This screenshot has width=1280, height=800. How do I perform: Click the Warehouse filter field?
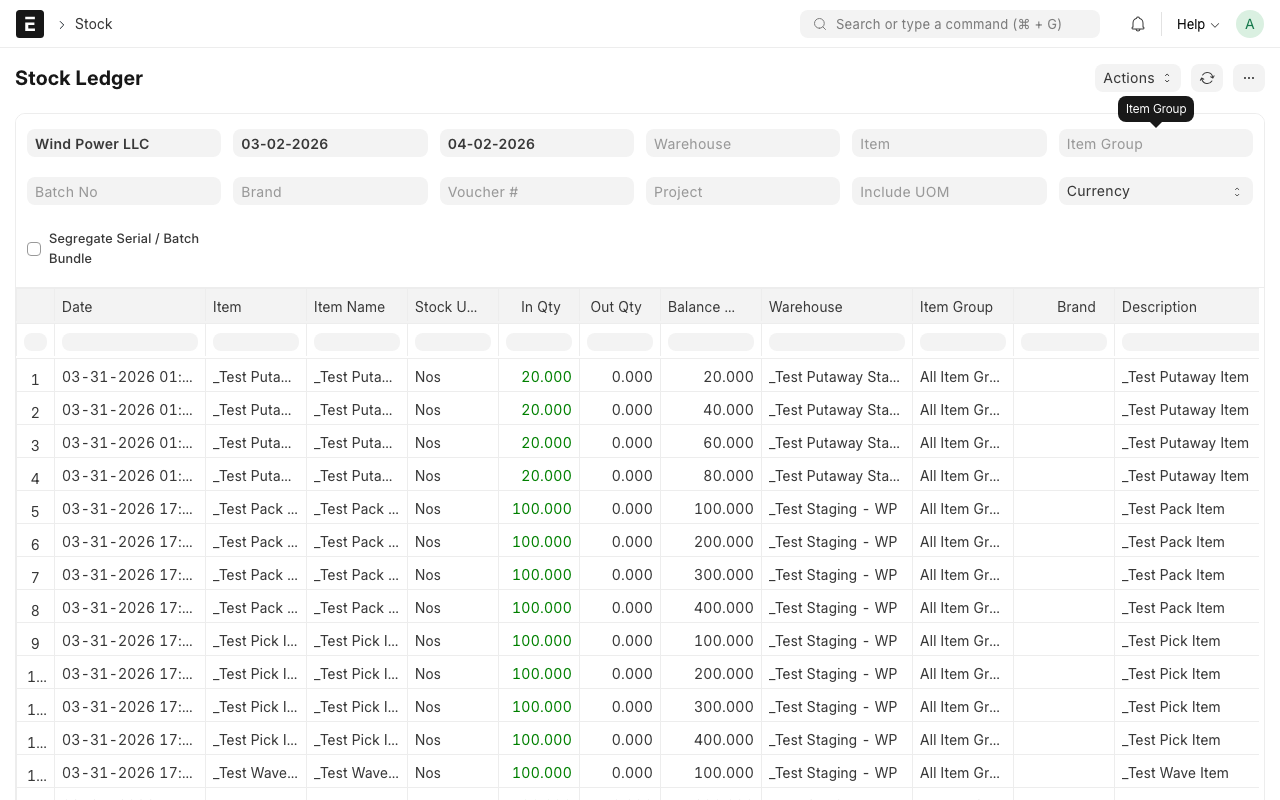pos(742,143)
